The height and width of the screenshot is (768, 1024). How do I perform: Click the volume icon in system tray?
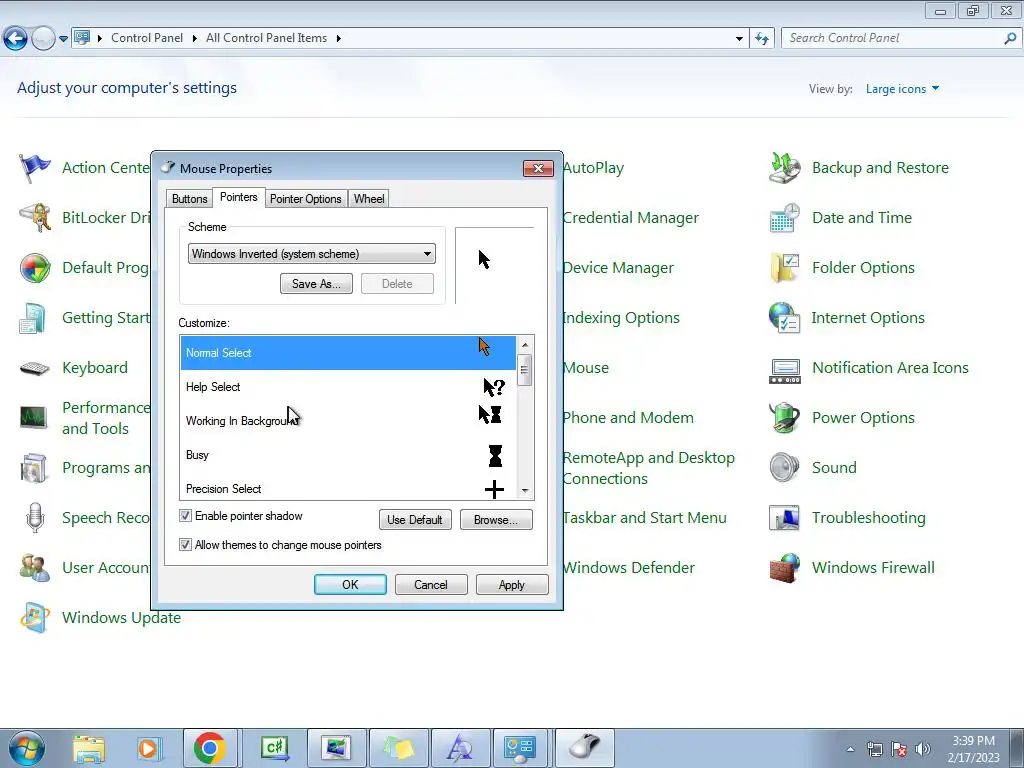923,749
